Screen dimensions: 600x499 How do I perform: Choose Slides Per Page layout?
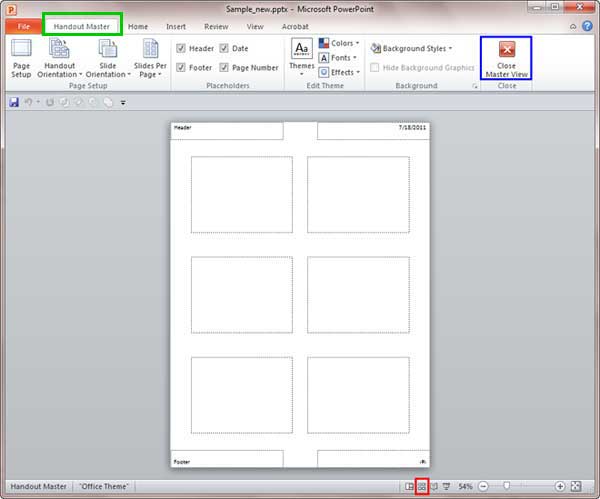150,59
